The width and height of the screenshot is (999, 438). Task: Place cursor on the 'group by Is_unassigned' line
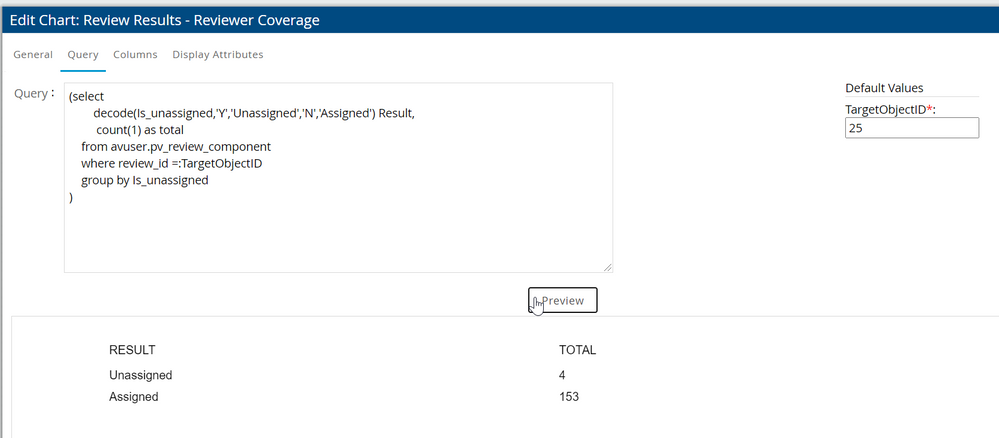click(x=144, y=181)
